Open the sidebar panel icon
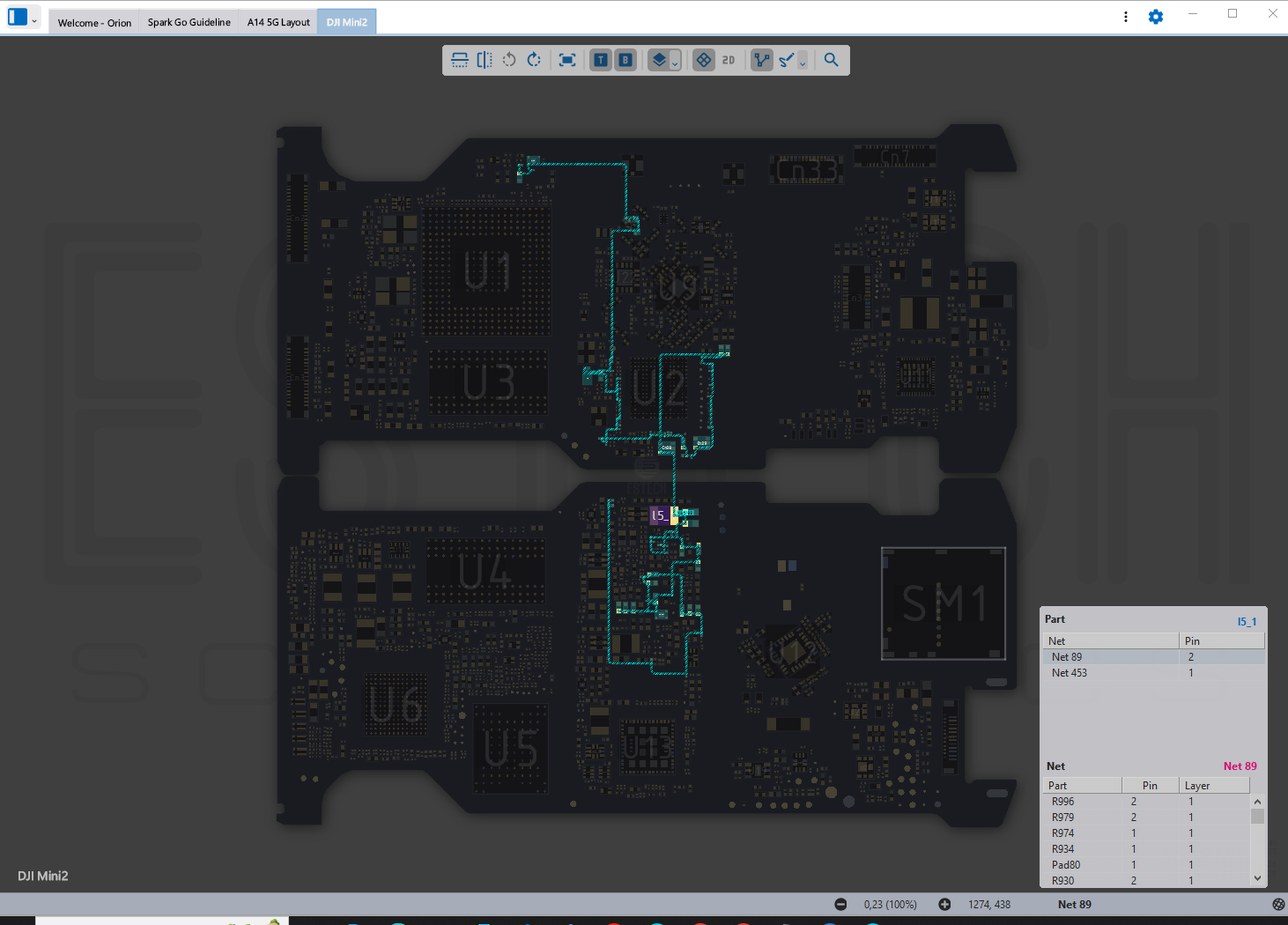This screenshot has width=1288, height=925. (x=18, y=18)
